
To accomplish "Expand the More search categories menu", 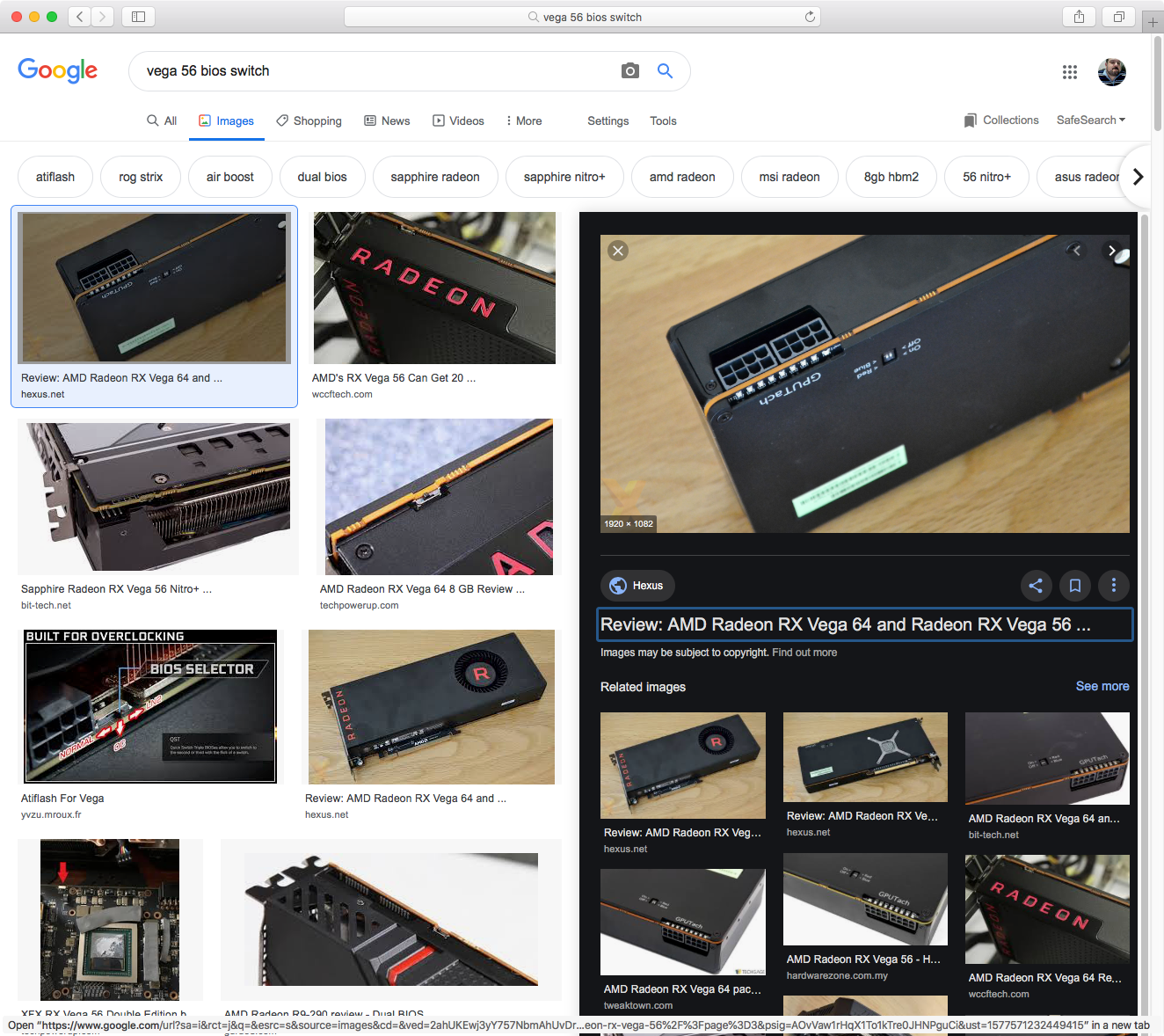I will (524, 121).
